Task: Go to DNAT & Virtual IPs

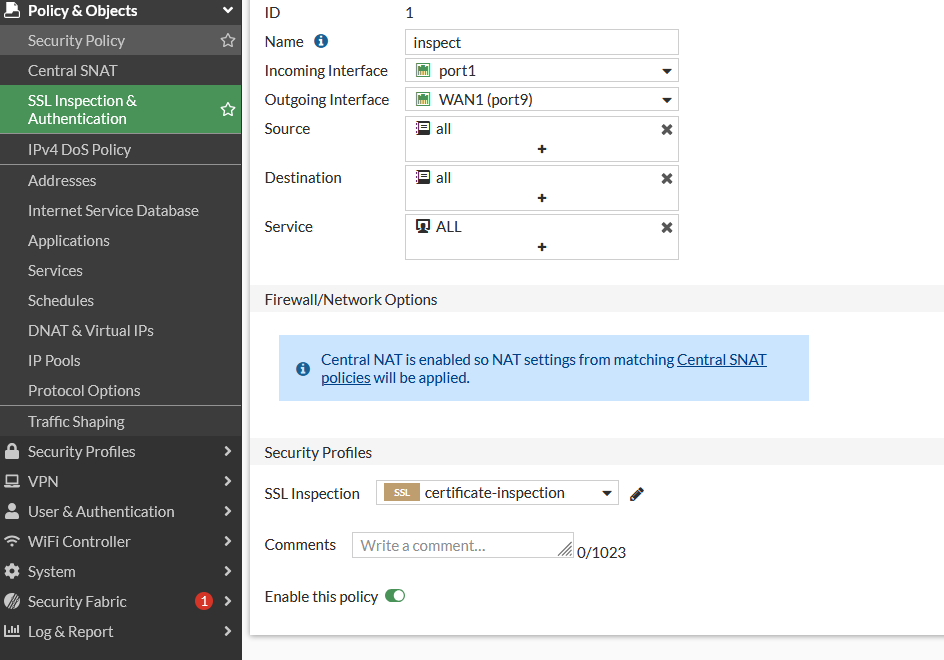Action: [91, 330]
